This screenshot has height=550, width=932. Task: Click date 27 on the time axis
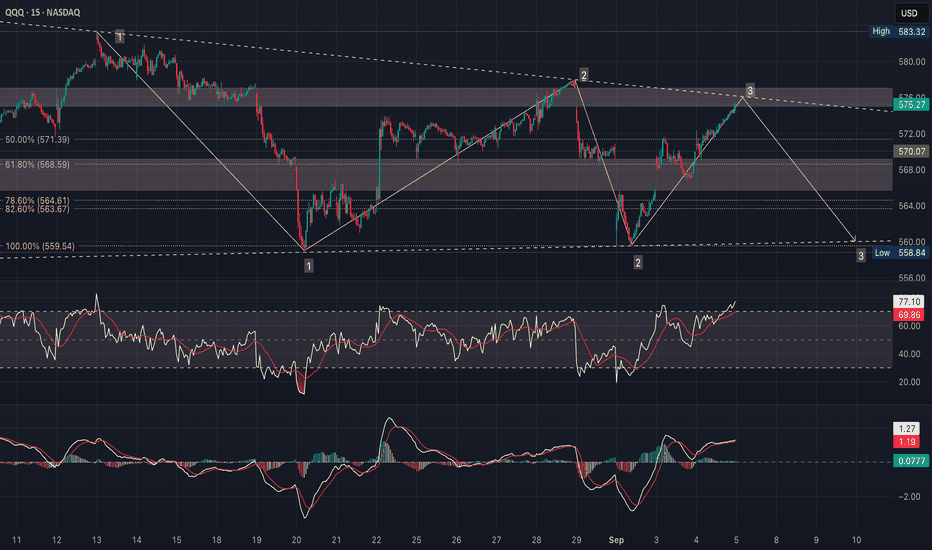(x=496, y=540)
